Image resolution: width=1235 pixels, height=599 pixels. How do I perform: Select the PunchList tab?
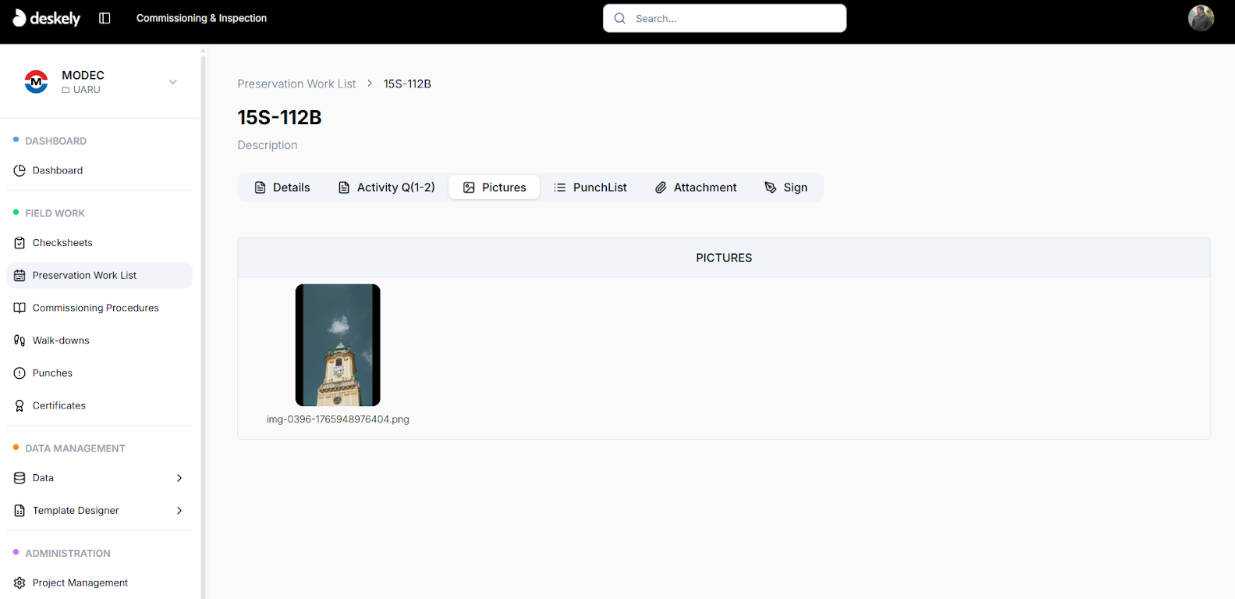tap(590, 188)
